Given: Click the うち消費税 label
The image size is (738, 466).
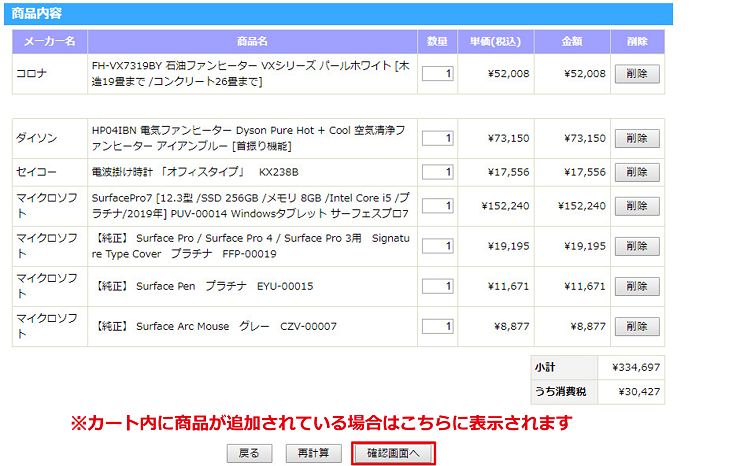Looking at the screenshot, I should click(560, 392).
